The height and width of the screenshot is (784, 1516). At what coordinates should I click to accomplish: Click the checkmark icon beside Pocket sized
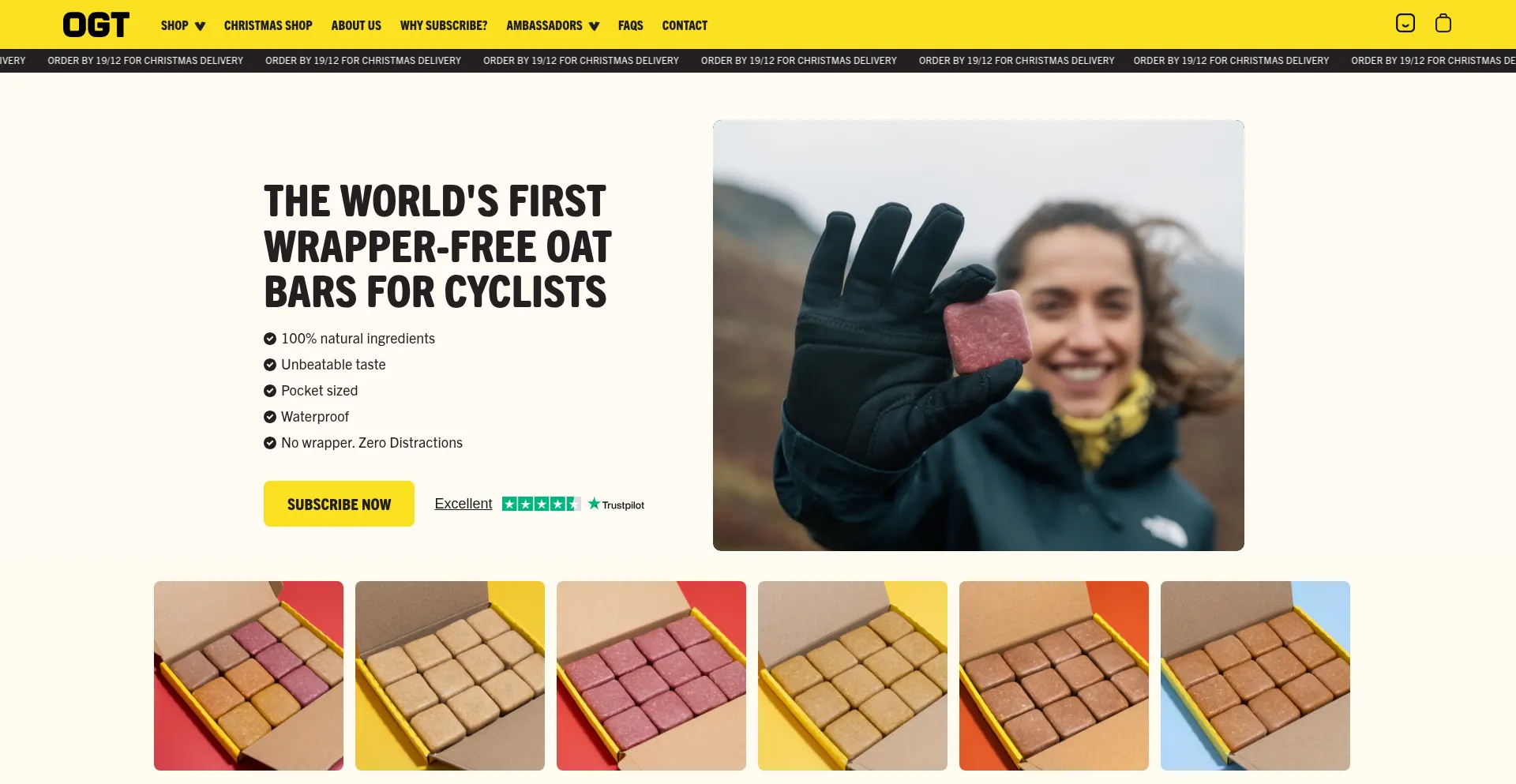coord(270,391)
